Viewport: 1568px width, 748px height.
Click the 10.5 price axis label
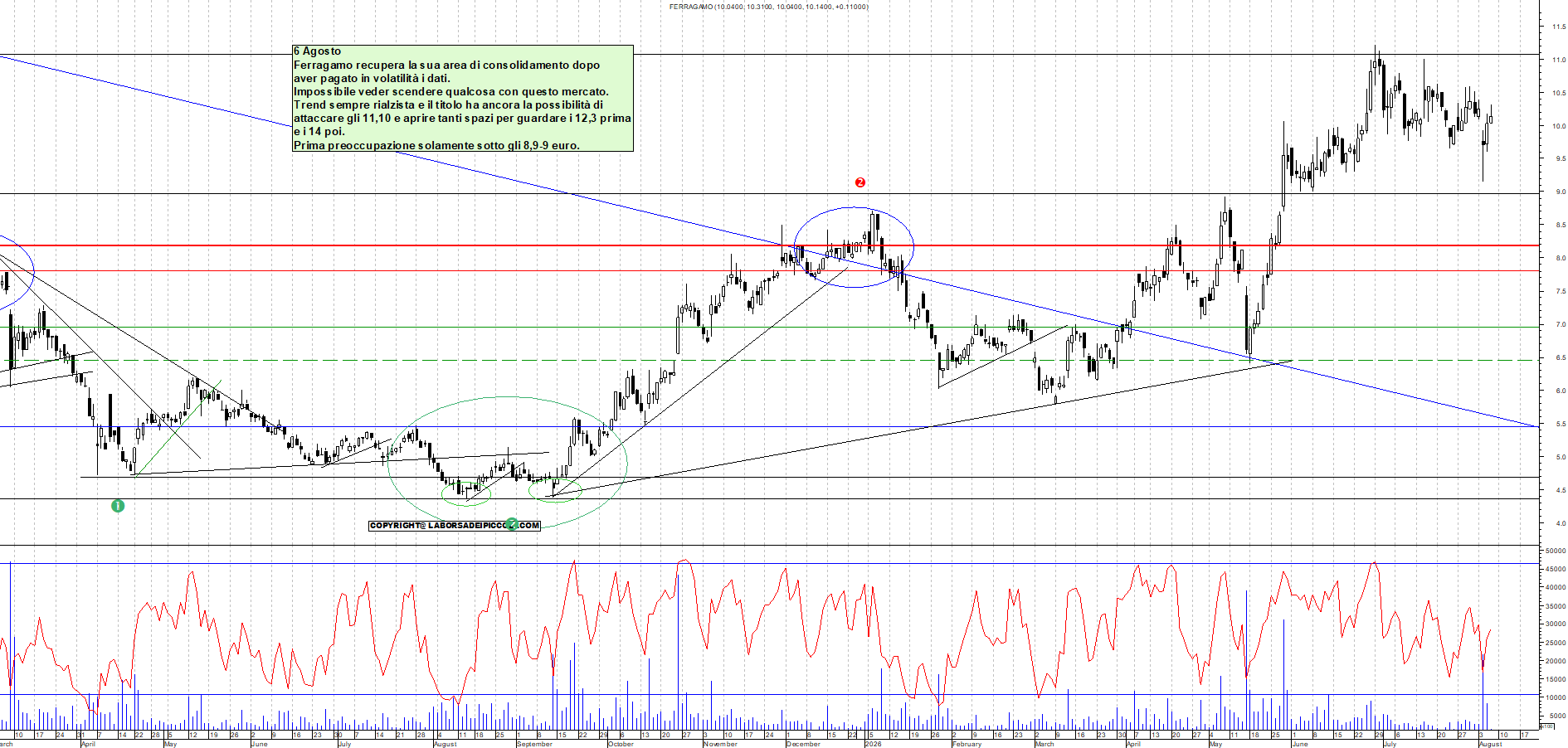(x=1559, y=93)
